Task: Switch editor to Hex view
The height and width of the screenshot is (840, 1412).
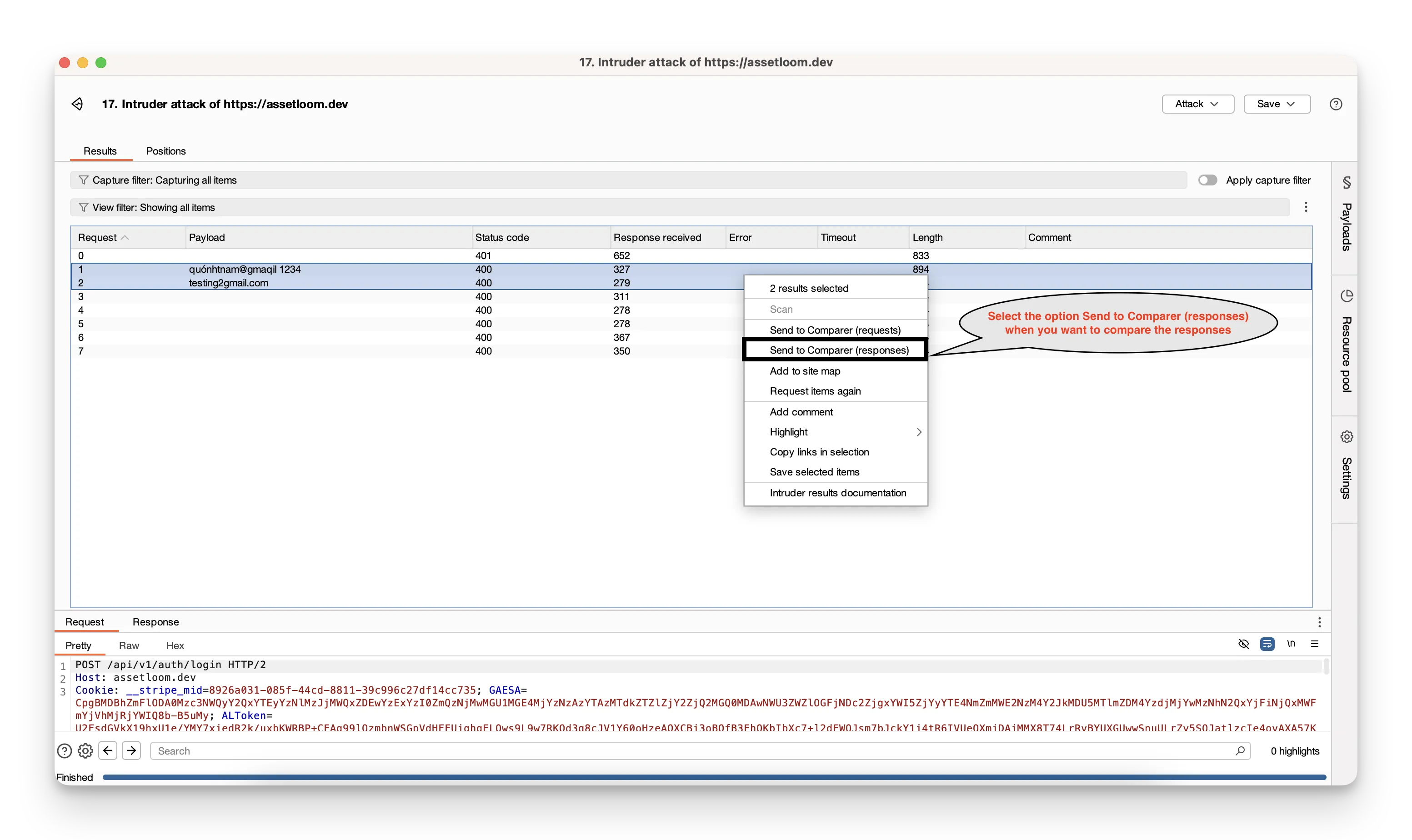Action: click(x=175, y=646)
